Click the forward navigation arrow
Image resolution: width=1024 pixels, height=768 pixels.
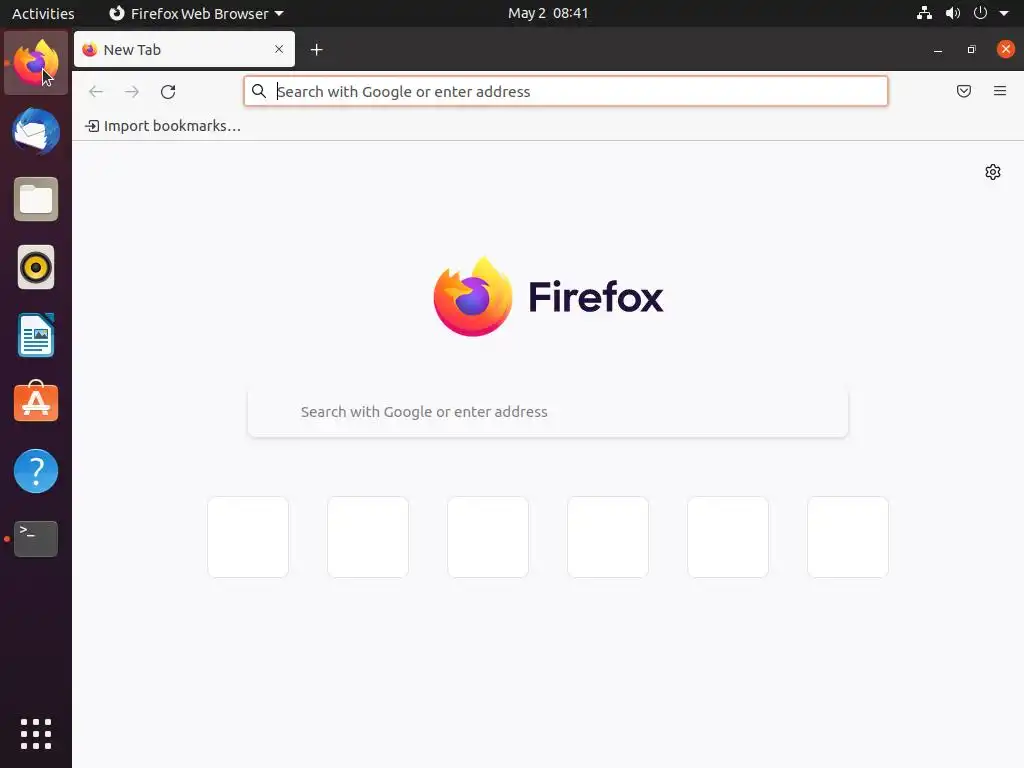tap(132, 91)
